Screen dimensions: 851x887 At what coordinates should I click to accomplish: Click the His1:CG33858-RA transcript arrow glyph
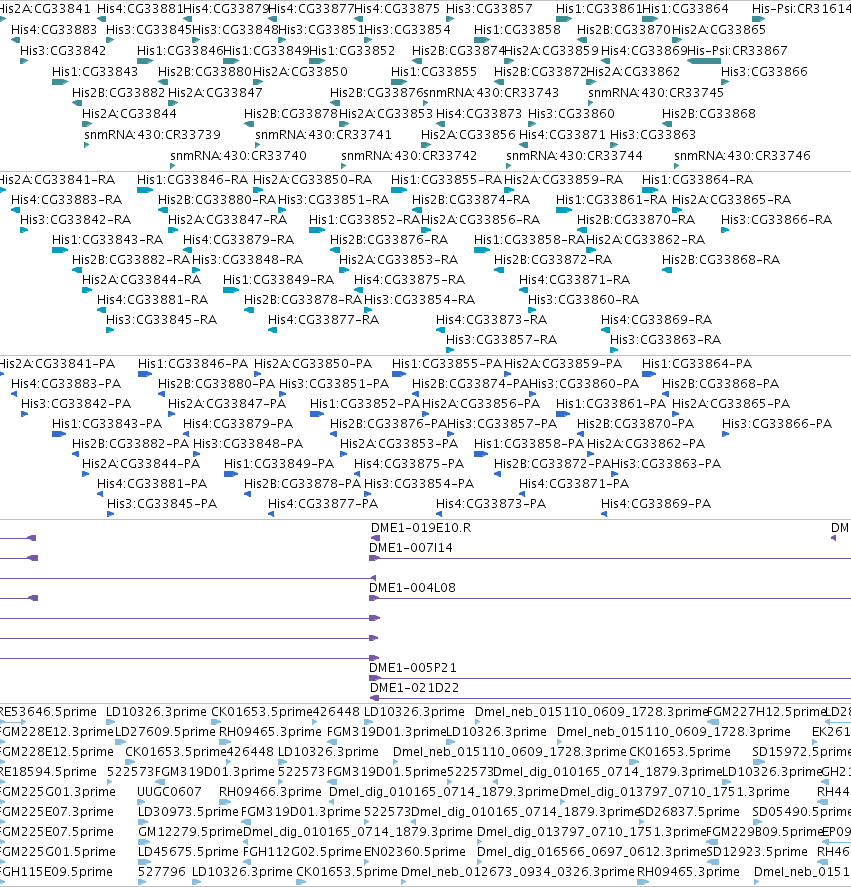tap(482, 250)
